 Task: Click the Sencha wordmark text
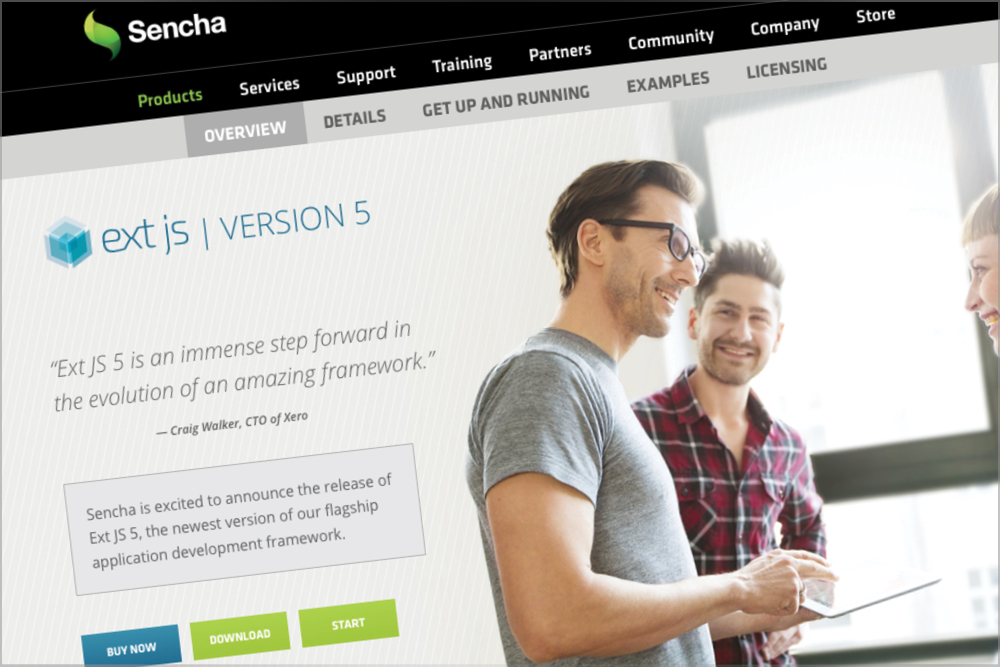177,27
